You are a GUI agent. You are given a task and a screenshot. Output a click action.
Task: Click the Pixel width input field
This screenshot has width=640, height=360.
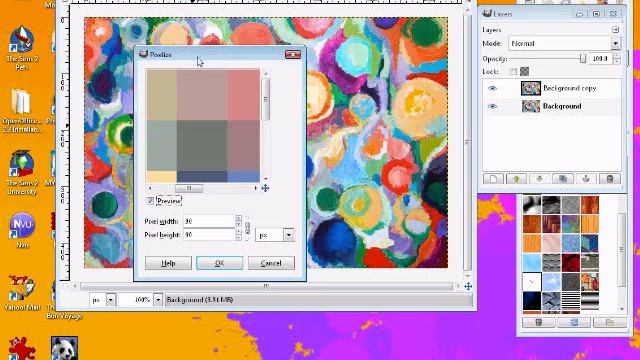tap(209, 221)
